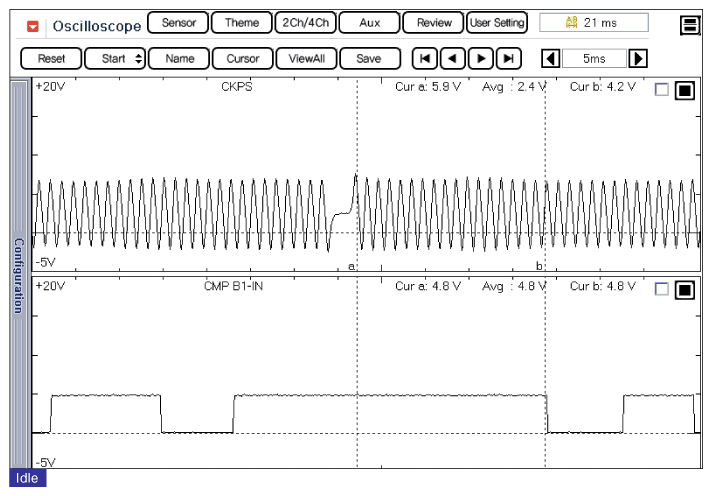Toggle black square on CMP B1-IN channel
The width and height of the screenshot is (712, 496).
click(x=684, y=290)
